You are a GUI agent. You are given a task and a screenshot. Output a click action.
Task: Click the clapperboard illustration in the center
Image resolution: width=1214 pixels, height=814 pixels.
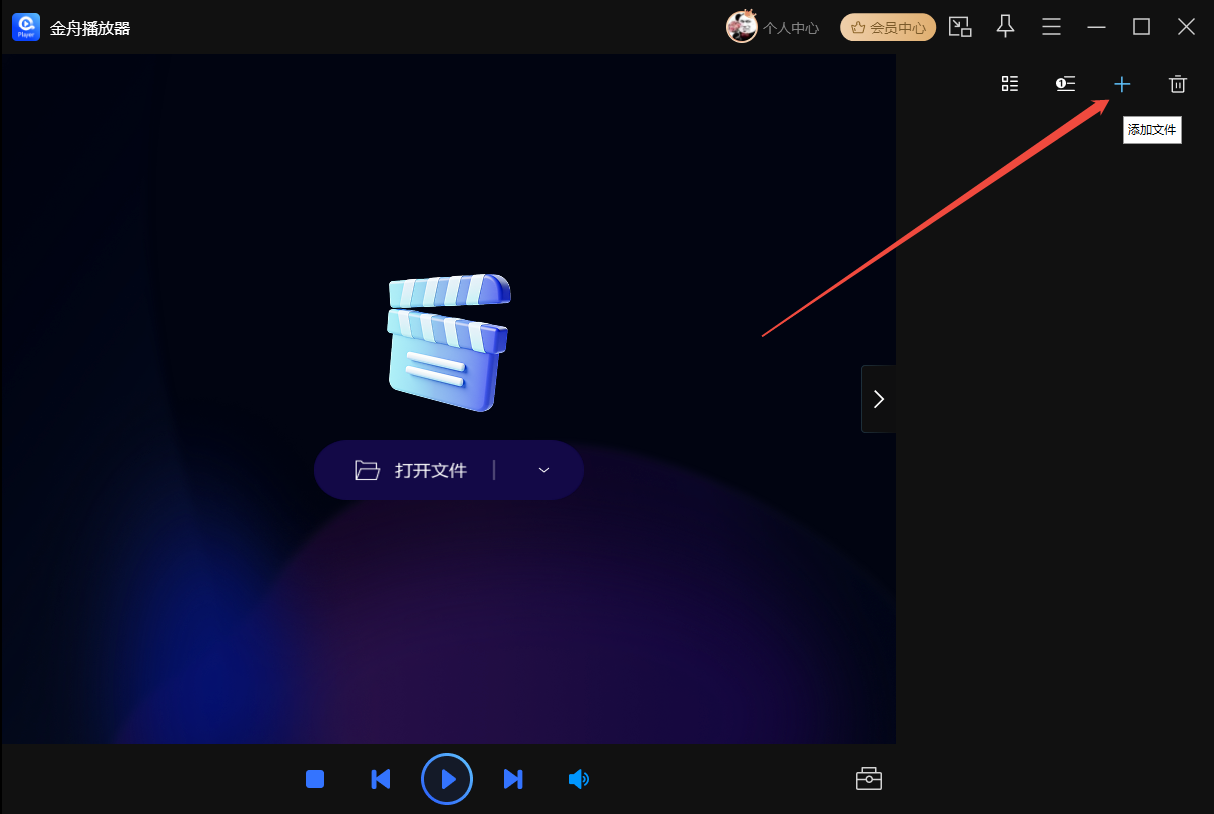[448, 342]
